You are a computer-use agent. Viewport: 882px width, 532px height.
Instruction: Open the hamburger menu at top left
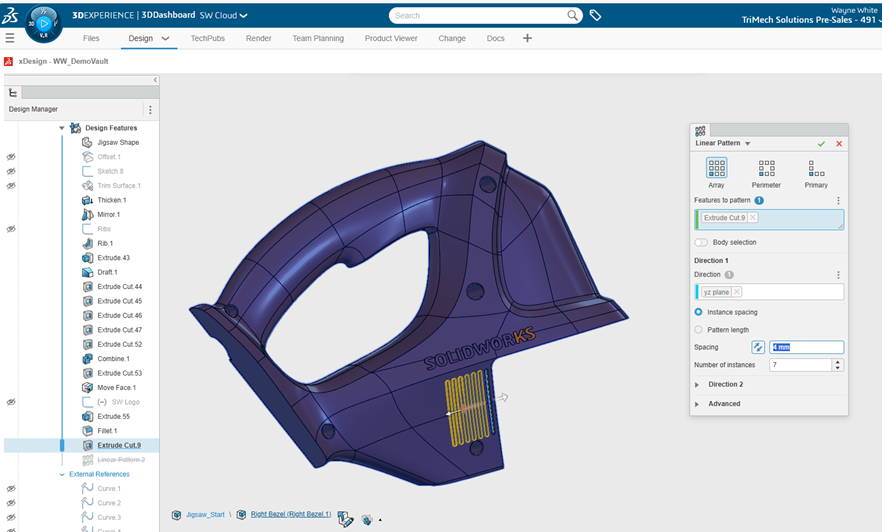(x=10, y=38)
